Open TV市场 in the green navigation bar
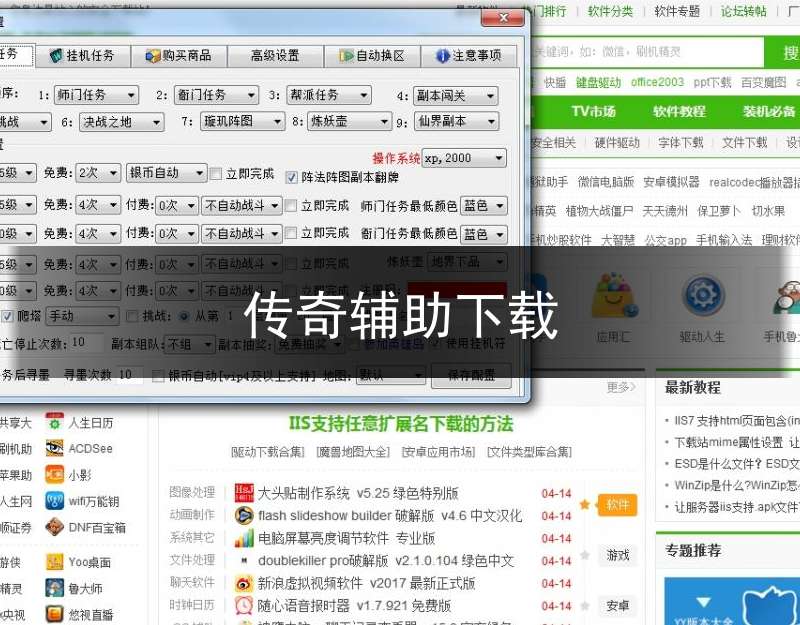 pyautogui.click(x=593, y=111)
